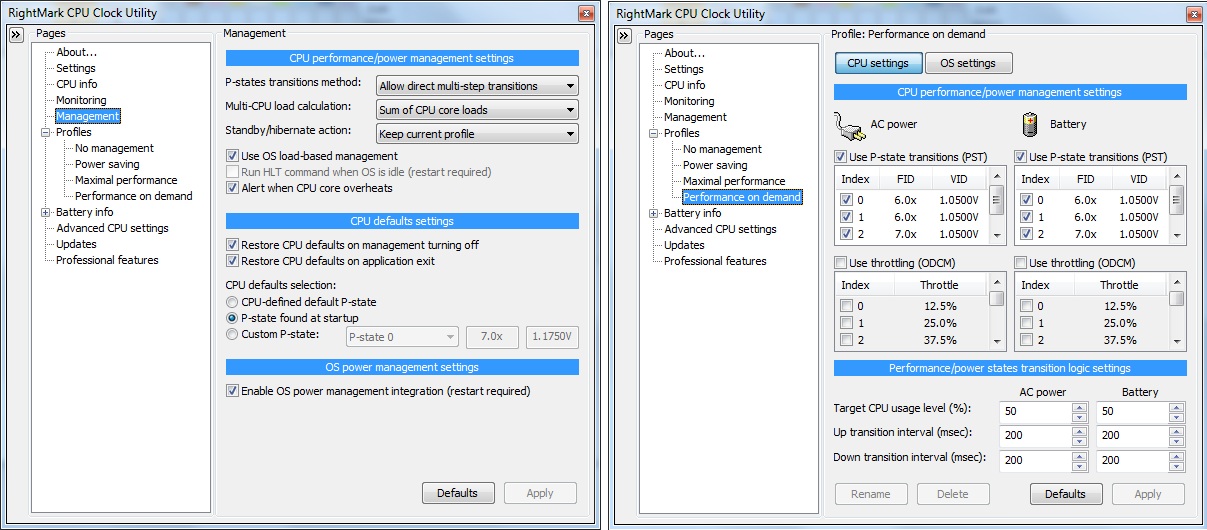This screenshot has height=530, width=1207.
Task: Click VID column header in Battery list
Action: coord(1139,179)
